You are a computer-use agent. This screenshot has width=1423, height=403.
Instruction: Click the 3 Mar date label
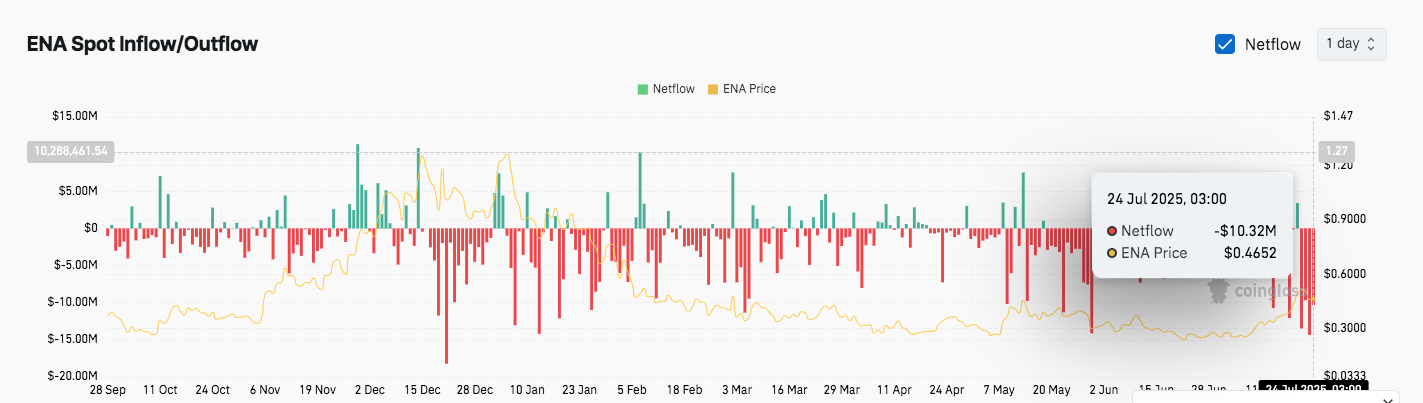pyautogui.click(x=737, y=389)
